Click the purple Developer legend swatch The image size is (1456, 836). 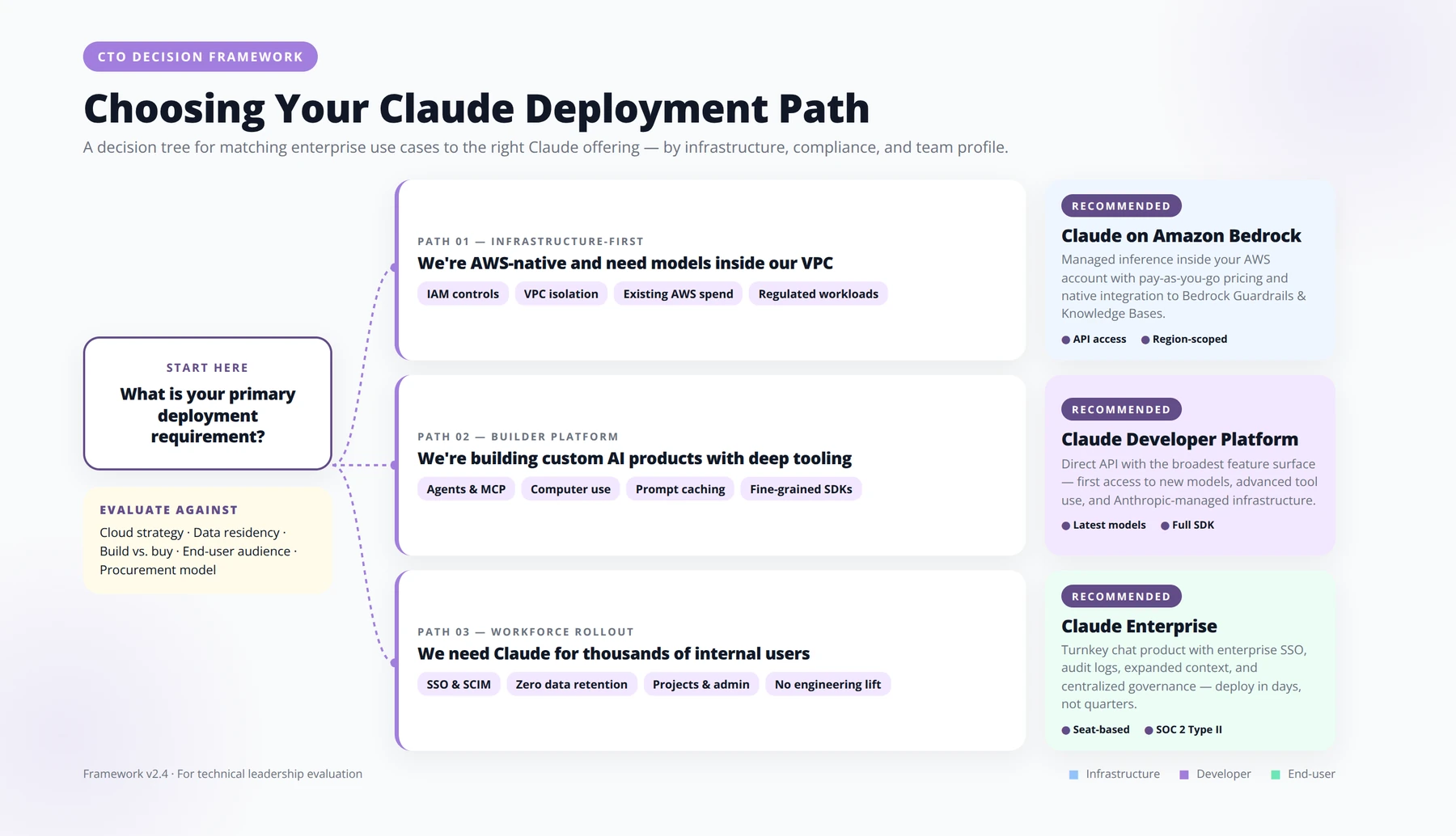[1183, 775]
